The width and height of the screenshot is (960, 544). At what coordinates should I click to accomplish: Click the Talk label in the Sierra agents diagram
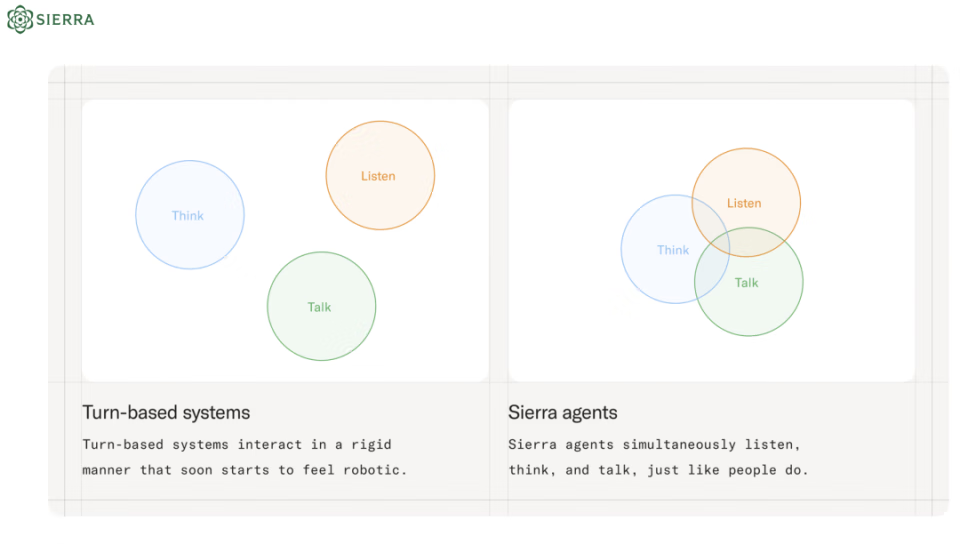point(746,283)
